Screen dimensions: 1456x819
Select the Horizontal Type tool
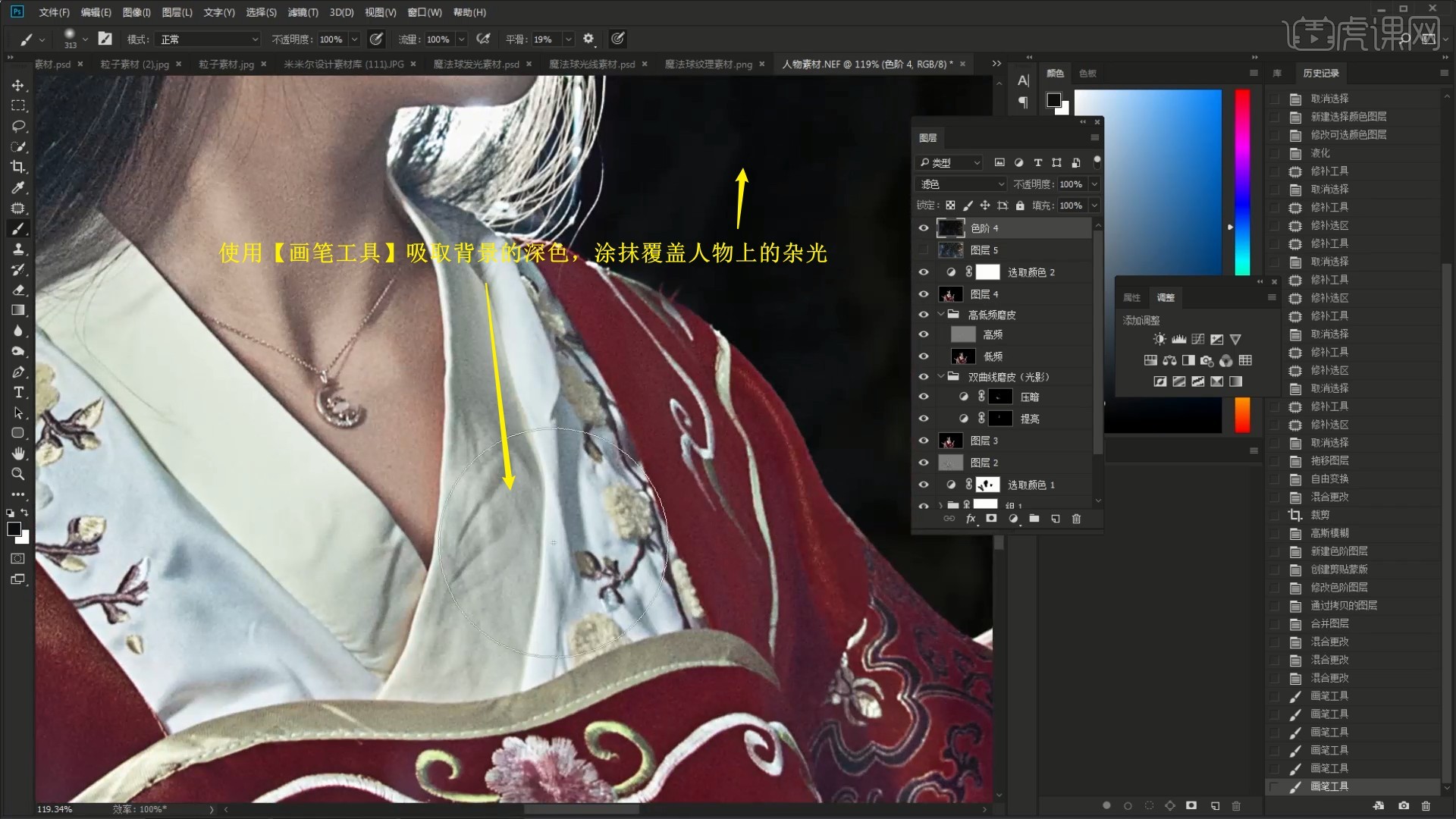[x=18, y=392]
